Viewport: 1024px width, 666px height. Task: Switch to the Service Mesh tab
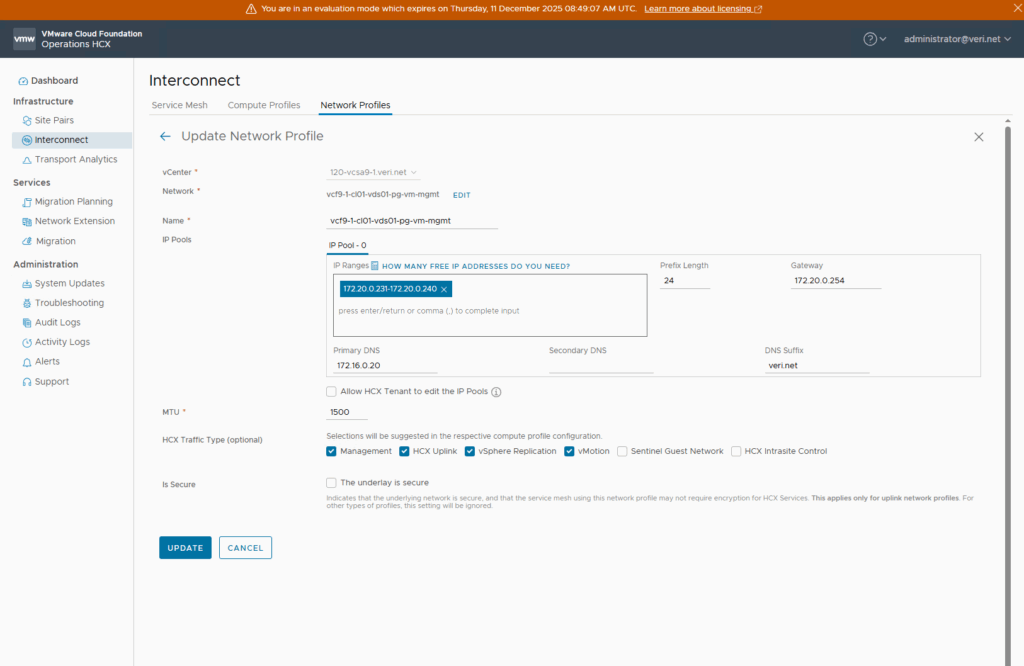pos(179,105)
